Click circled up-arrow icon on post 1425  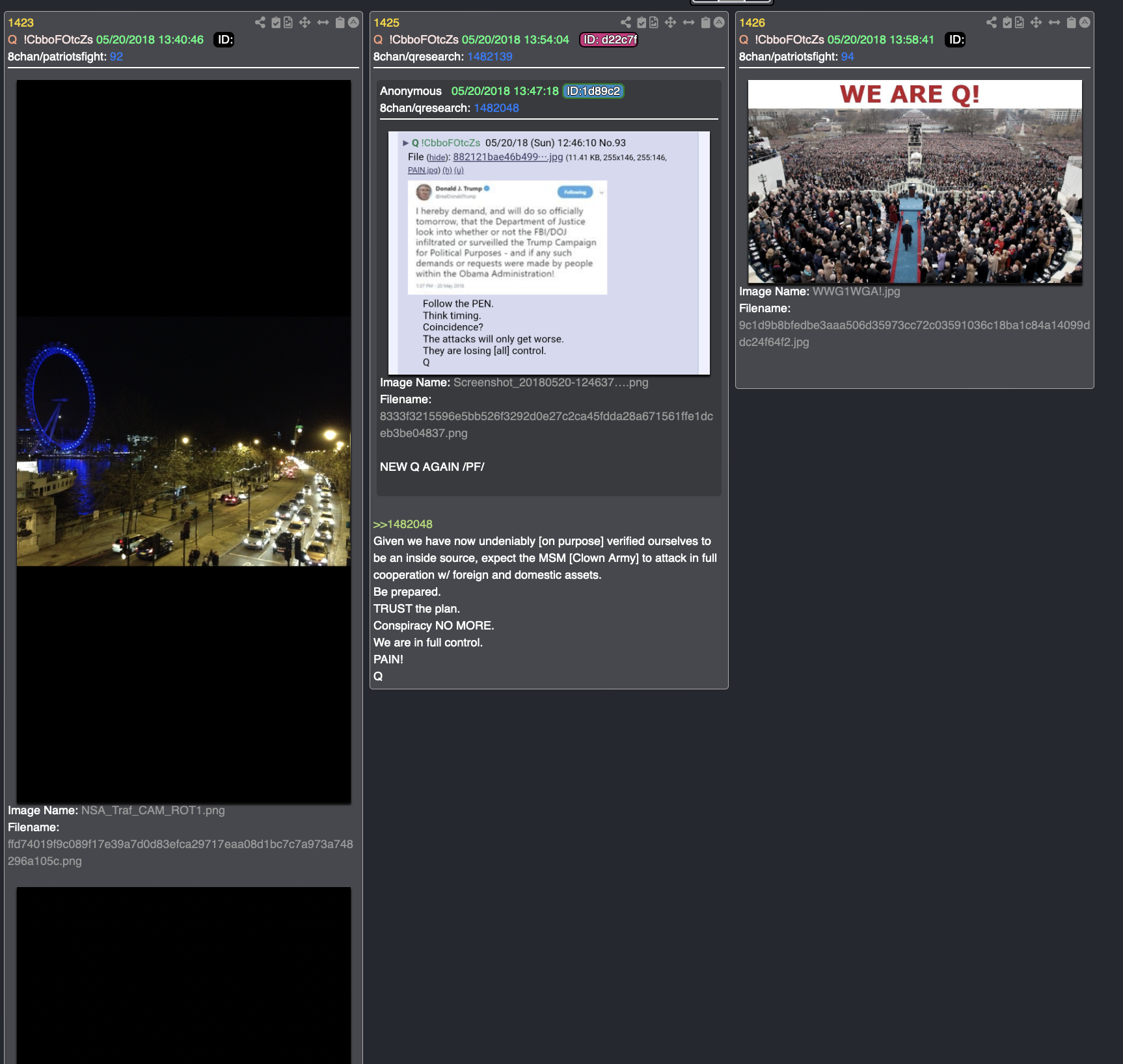tap(719, 23)
